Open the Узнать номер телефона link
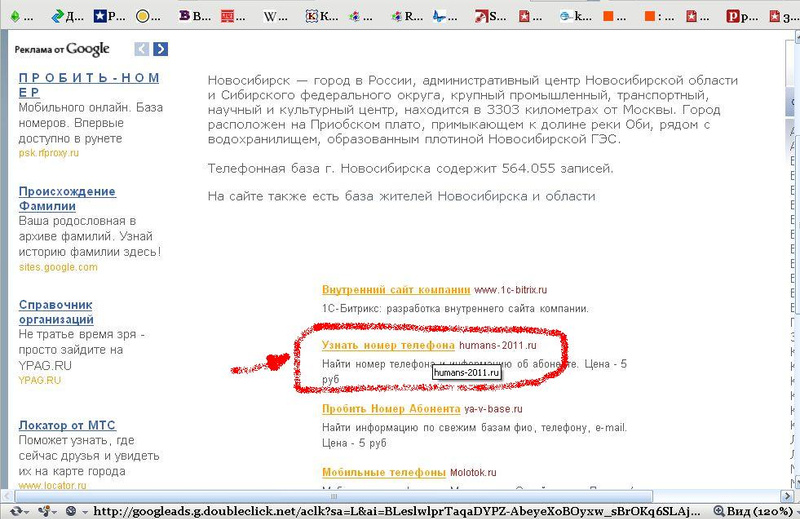 coord(388,345)
